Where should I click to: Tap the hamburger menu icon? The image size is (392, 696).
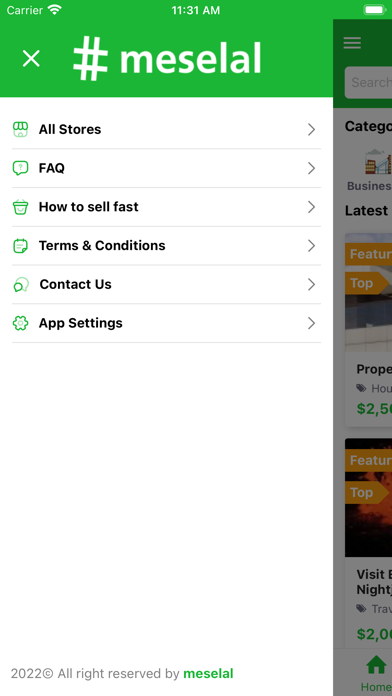[x=352, y=43]
